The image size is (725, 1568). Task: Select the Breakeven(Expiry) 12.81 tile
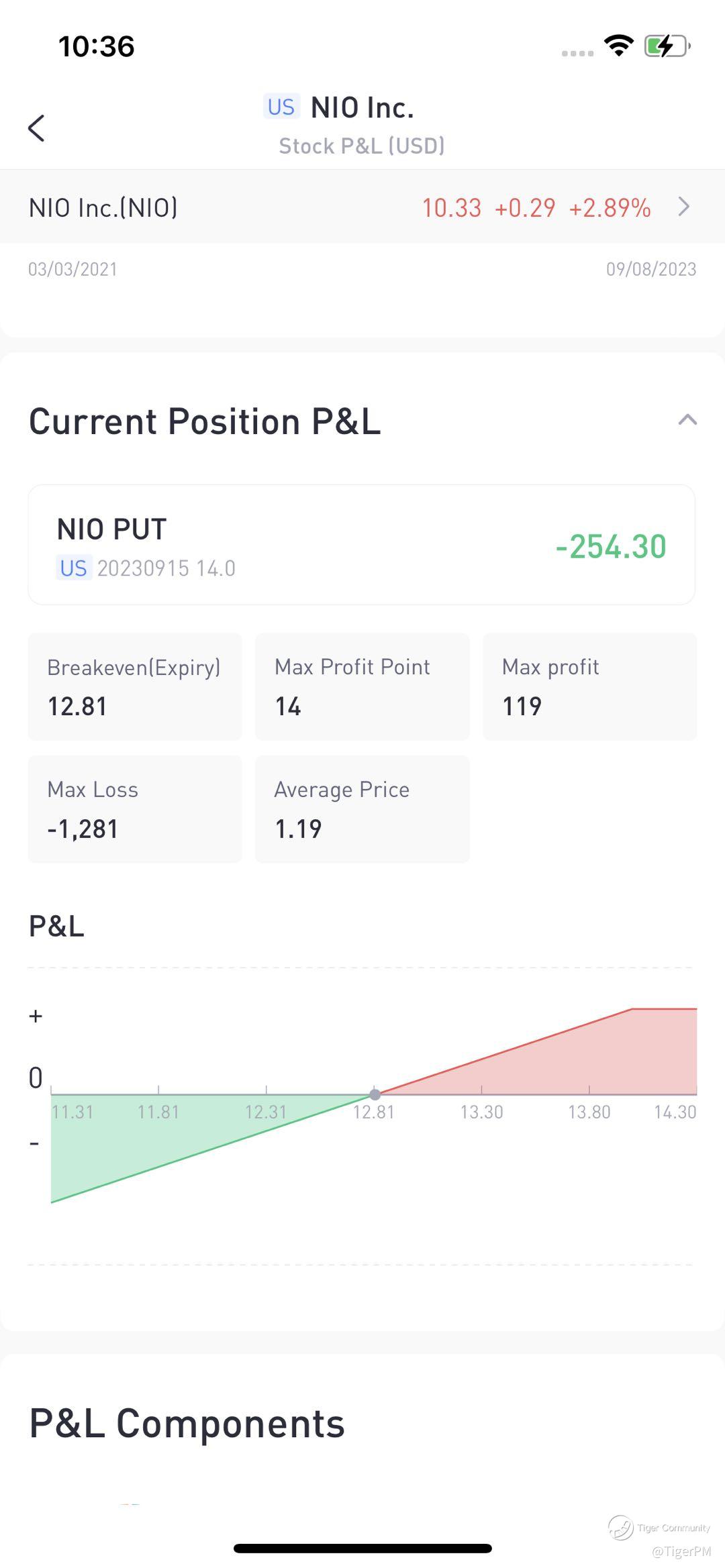point(134,686)
